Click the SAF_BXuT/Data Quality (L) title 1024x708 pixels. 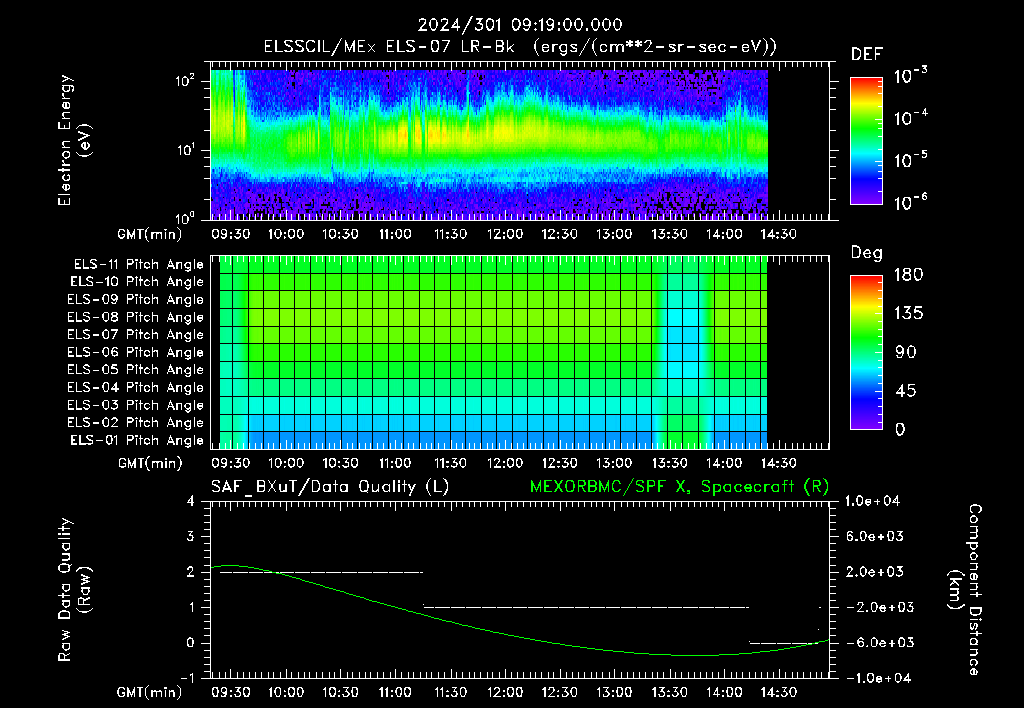click(330, 487)
